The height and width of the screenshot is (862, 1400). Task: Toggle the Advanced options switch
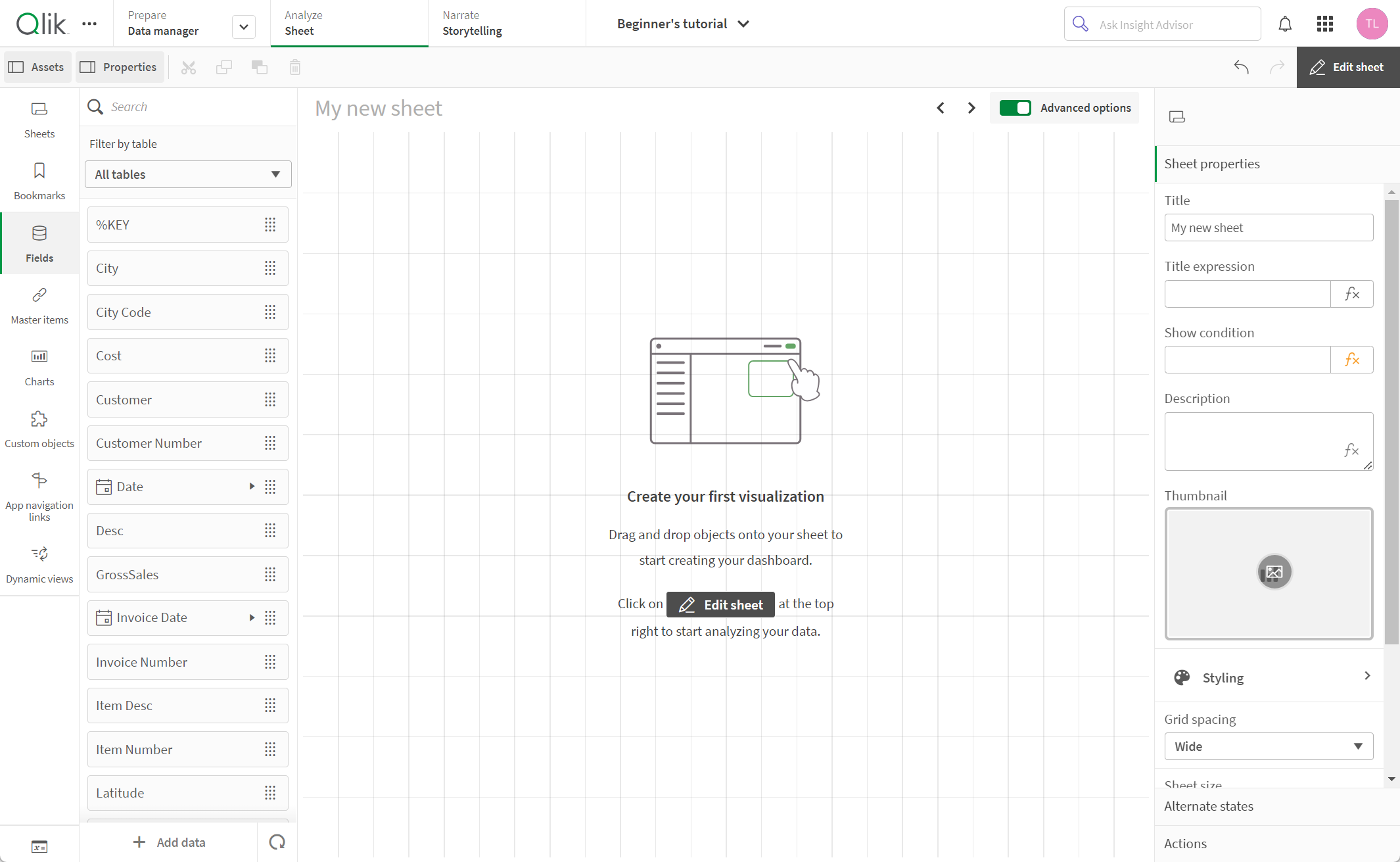[x=1015, y=107]
